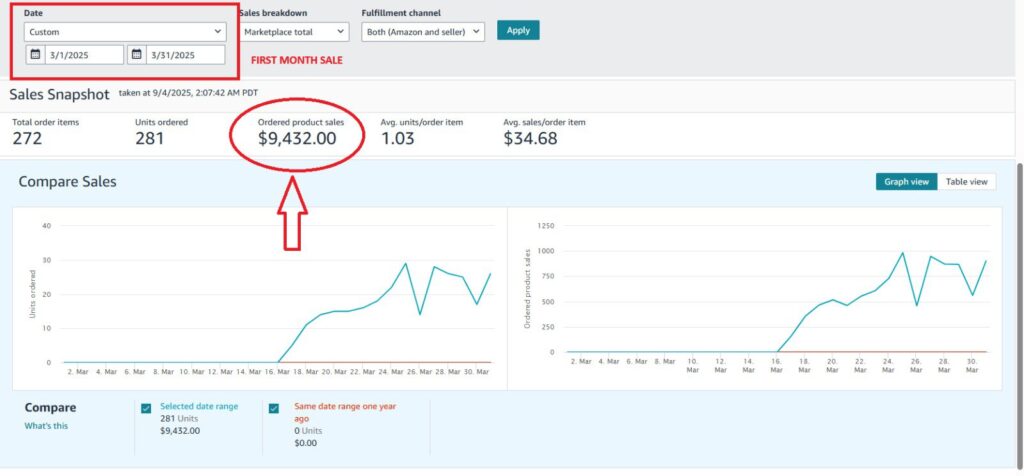The height and width of the screenshot is (476, 1024).
Task: Click the Units ordered 281 metric
Action: (149, 138)
